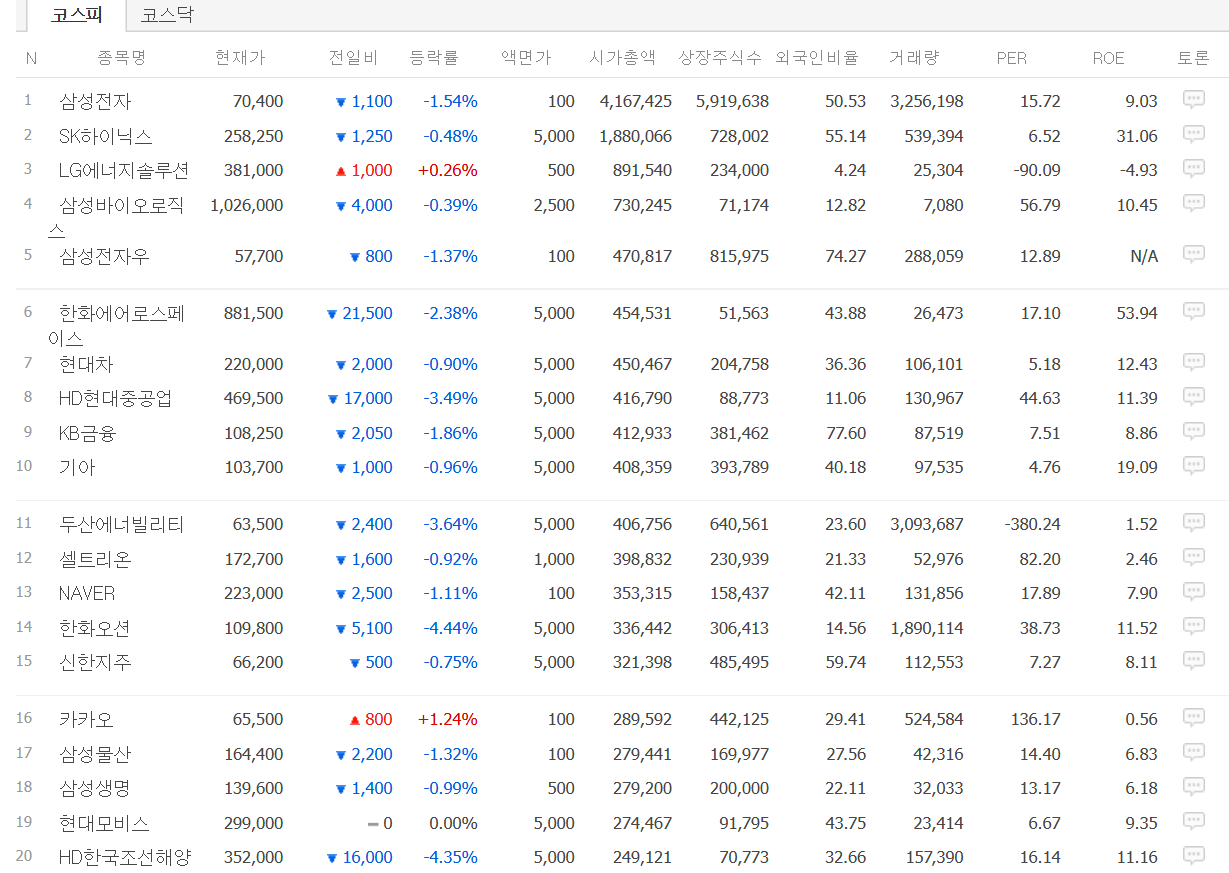Open the 한화오션 stock page

[x=94, y=628]
